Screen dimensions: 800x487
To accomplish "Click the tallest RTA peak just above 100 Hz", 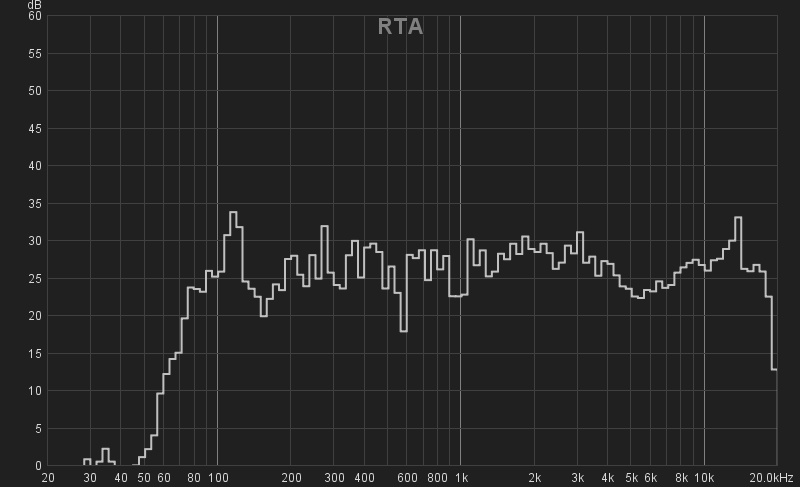I will tap(233, 212).
